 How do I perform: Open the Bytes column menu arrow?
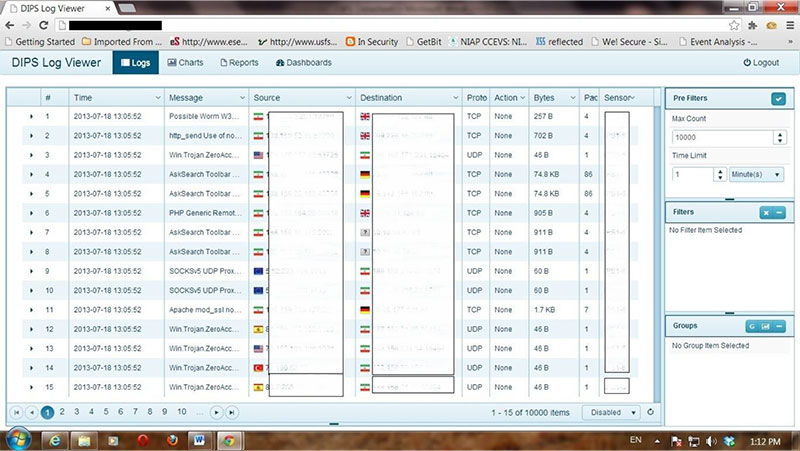coord(573,98)
